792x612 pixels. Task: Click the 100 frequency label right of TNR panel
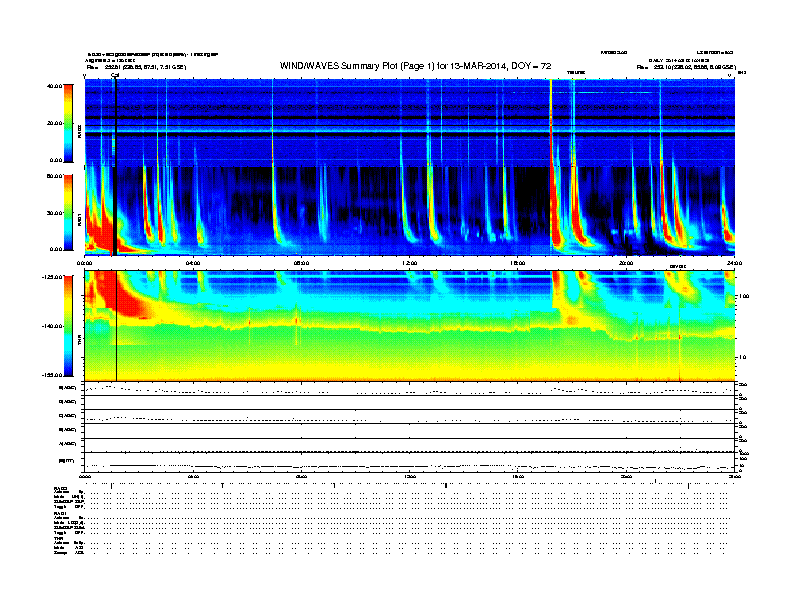(x=744, y=296)
